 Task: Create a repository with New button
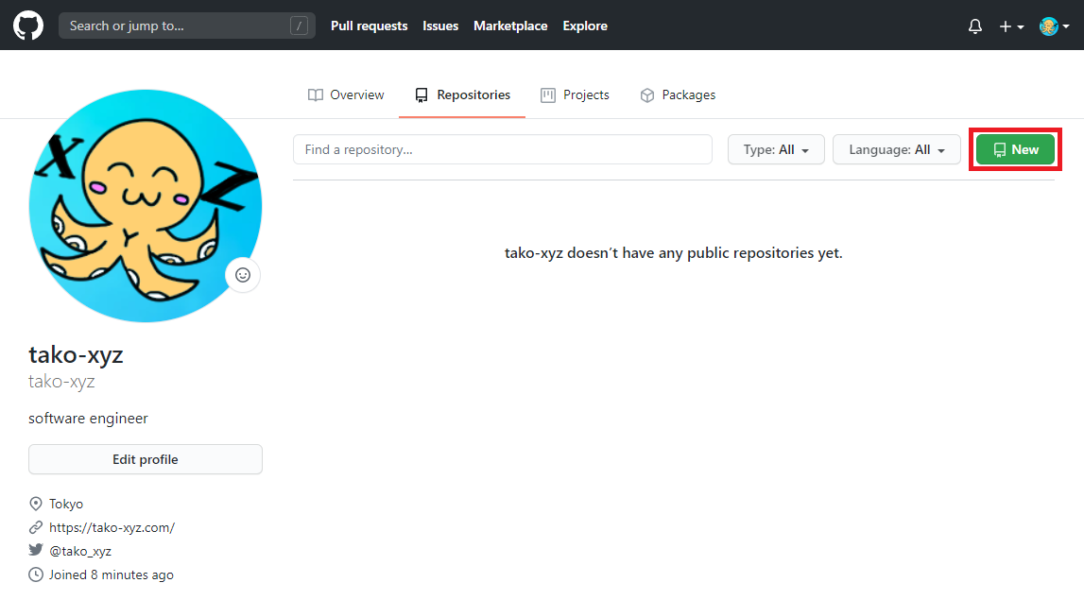click(1015, 150)
